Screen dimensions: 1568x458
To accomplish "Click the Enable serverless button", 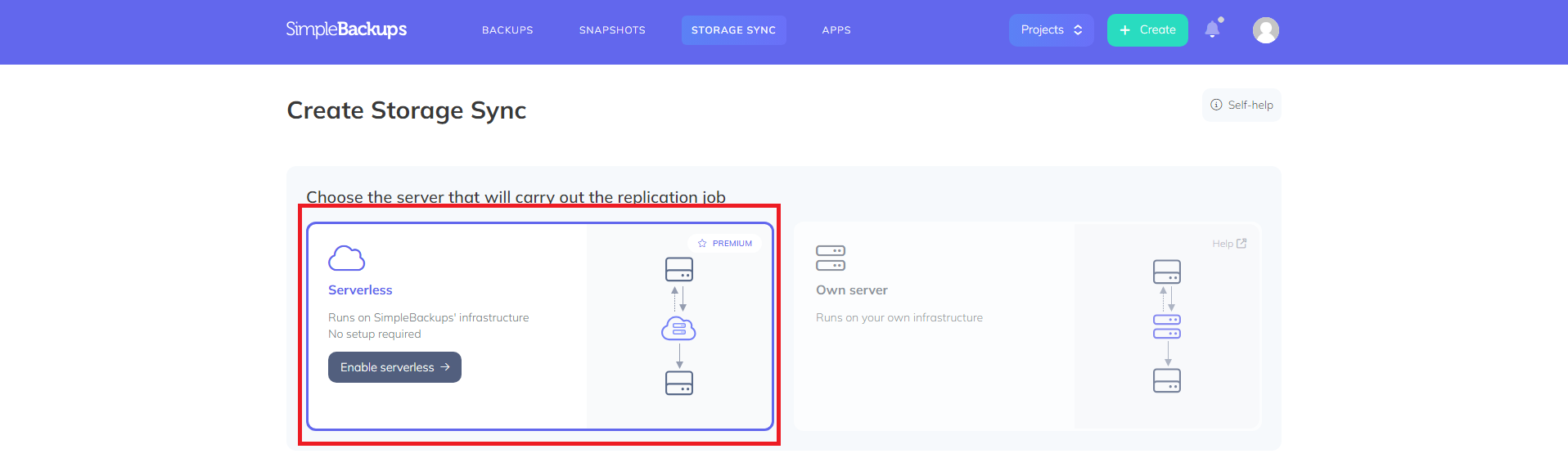I will click(x=394, y=367).
